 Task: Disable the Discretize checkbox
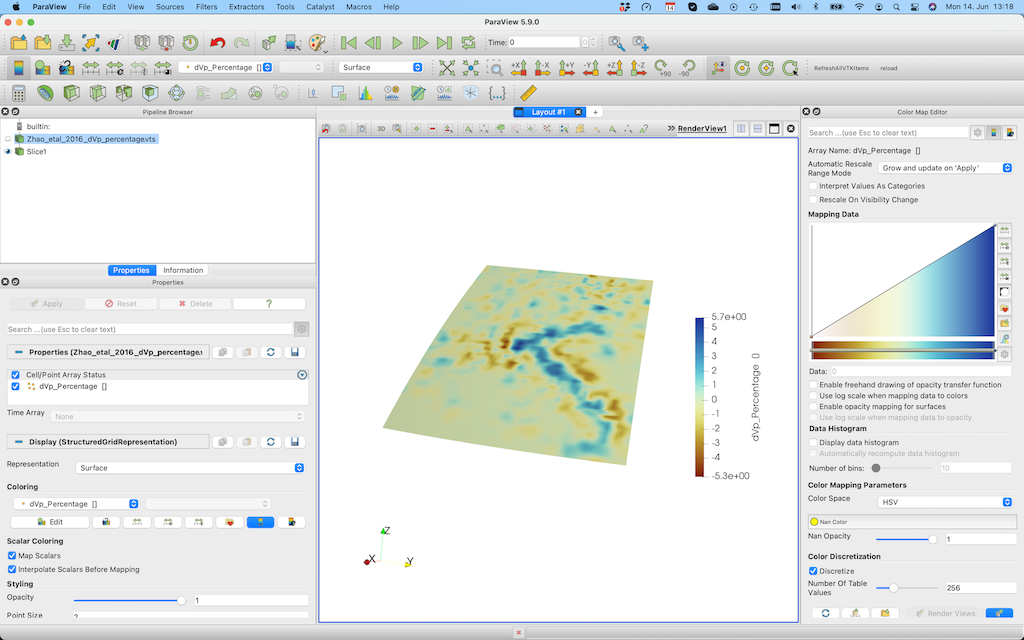813,571
